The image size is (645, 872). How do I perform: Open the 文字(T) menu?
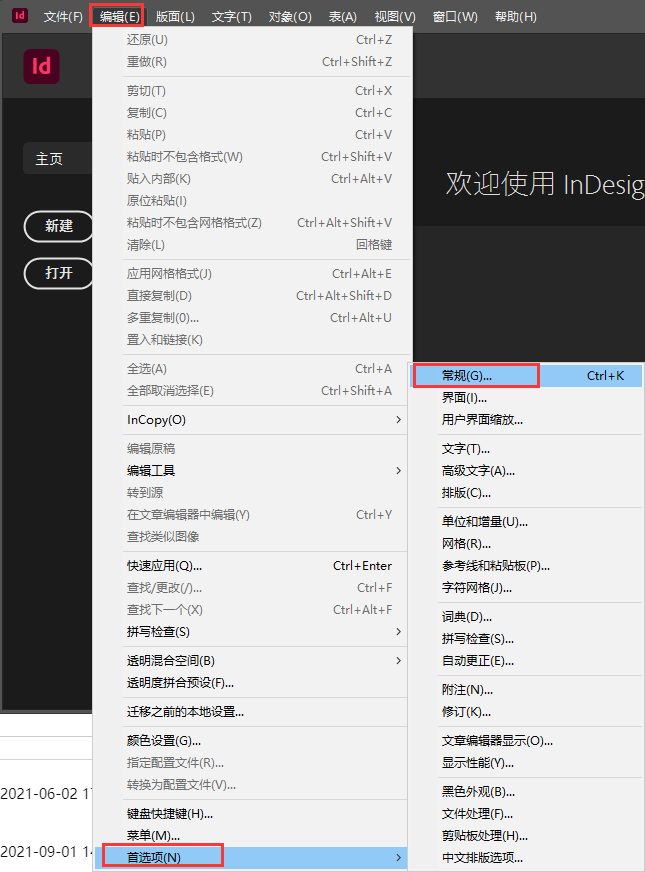(231, 17)
